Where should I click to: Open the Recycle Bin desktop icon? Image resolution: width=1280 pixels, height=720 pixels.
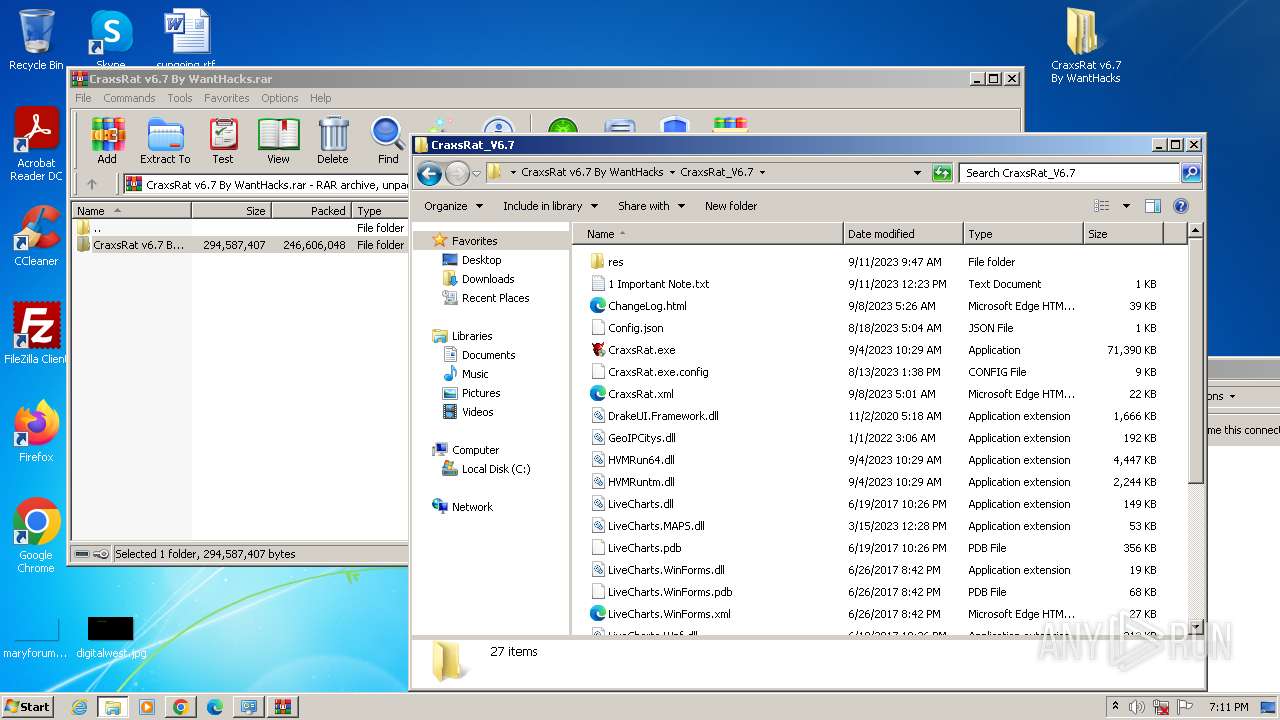36,40
